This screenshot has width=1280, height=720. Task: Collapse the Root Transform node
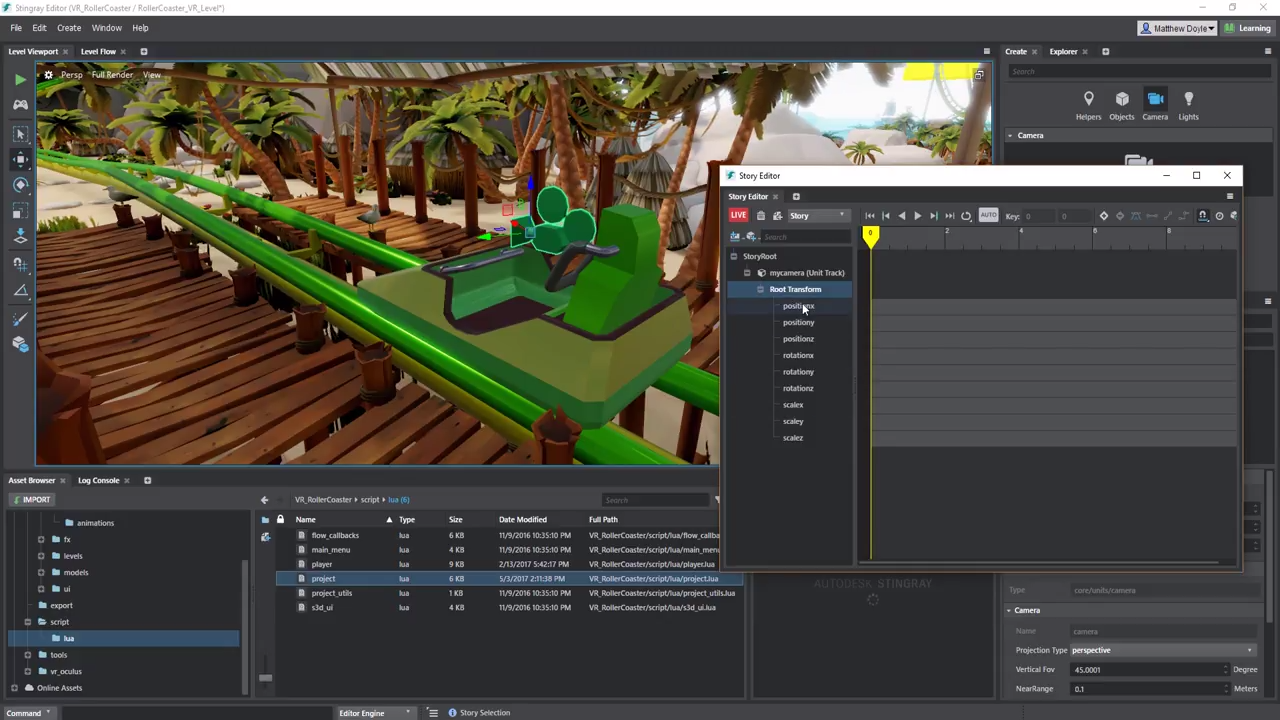pos(760,289)
